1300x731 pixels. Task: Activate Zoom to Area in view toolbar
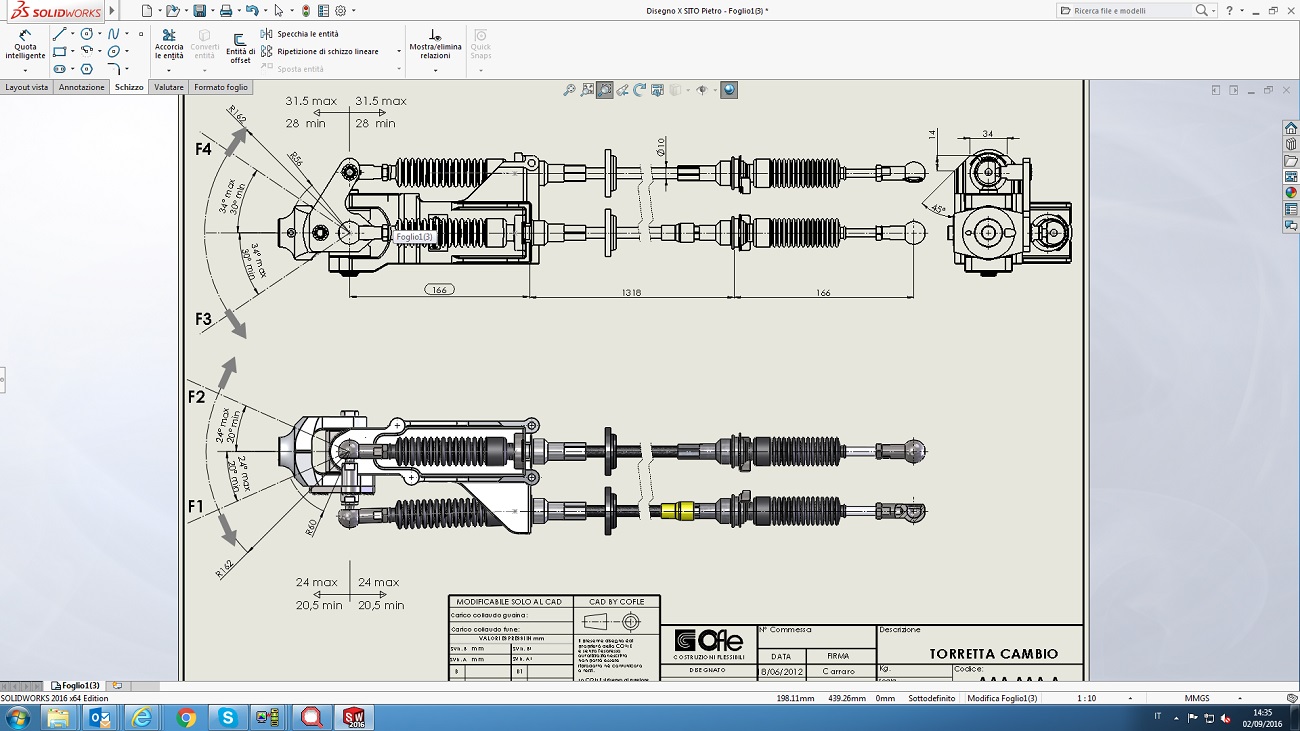pyautogui.click(x=604, y=90)
